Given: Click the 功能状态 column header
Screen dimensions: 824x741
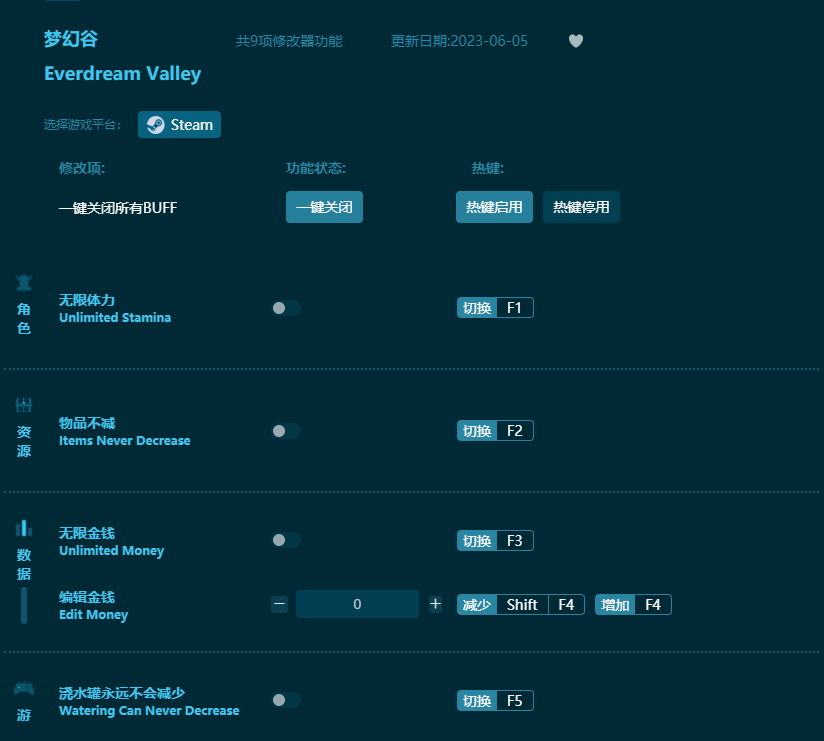Looking at the screenshot, I should [x=316, y=168].
